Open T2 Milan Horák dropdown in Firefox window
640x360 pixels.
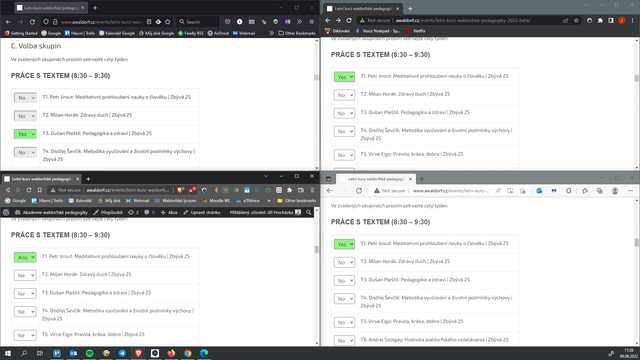pos(25,116)
